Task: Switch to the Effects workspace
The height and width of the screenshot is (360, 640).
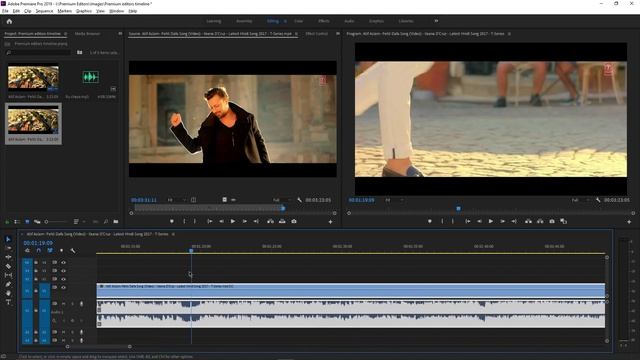Action: (324, 21)
